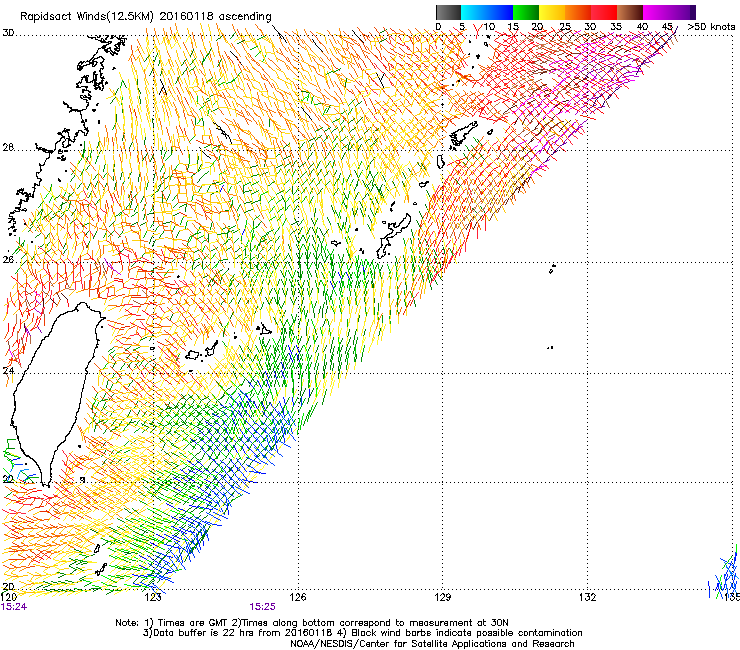Click the red 30-35 knots legend swatch

604,12
